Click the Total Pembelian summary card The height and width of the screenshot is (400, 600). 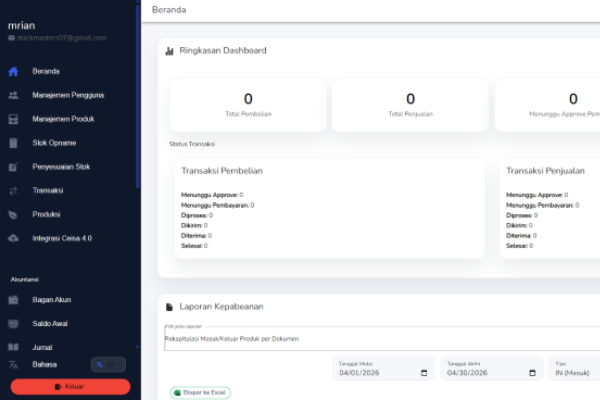[x=248, y=105]
